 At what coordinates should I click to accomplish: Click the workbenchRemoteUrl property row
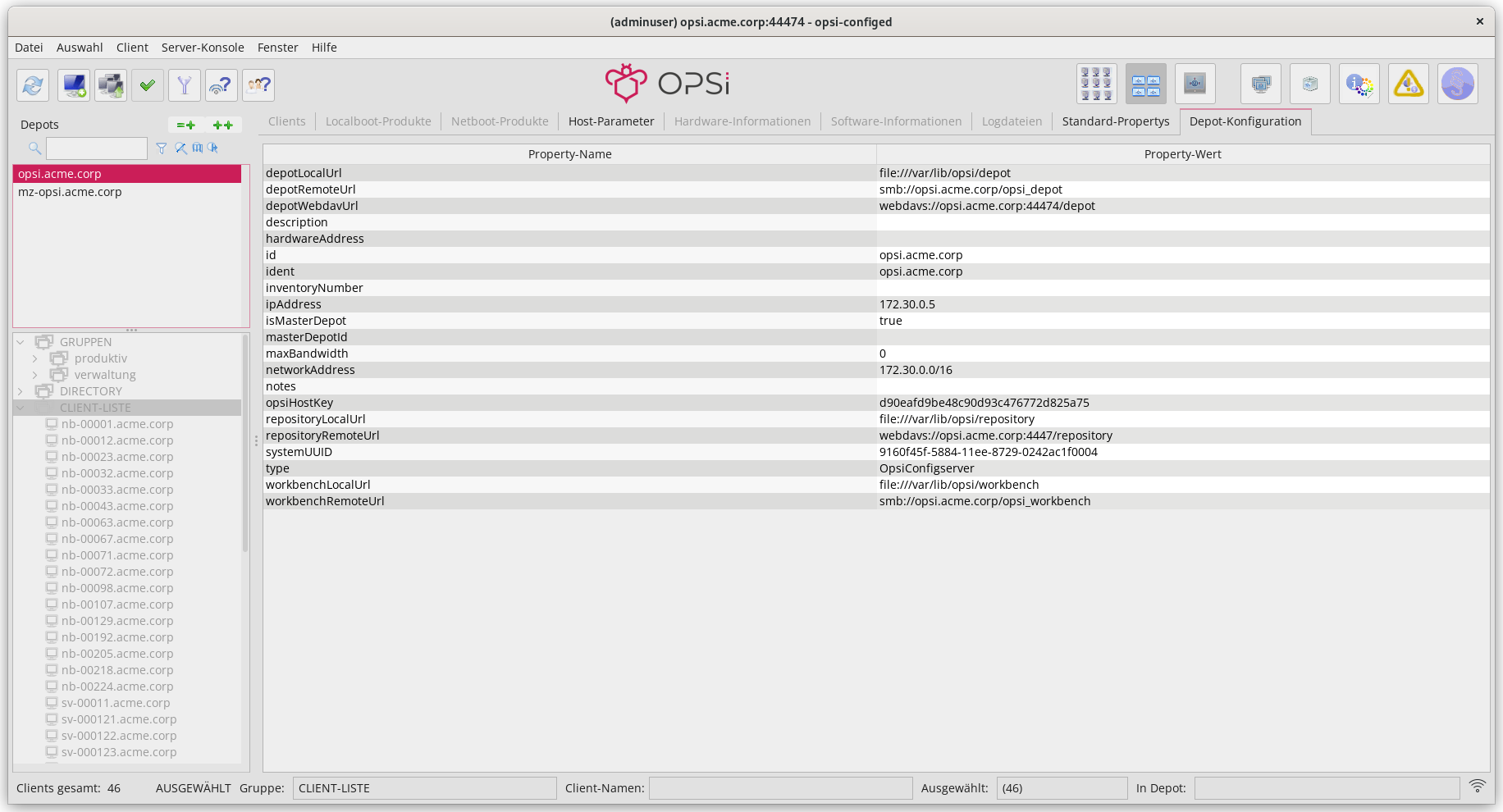coord(876,501)
